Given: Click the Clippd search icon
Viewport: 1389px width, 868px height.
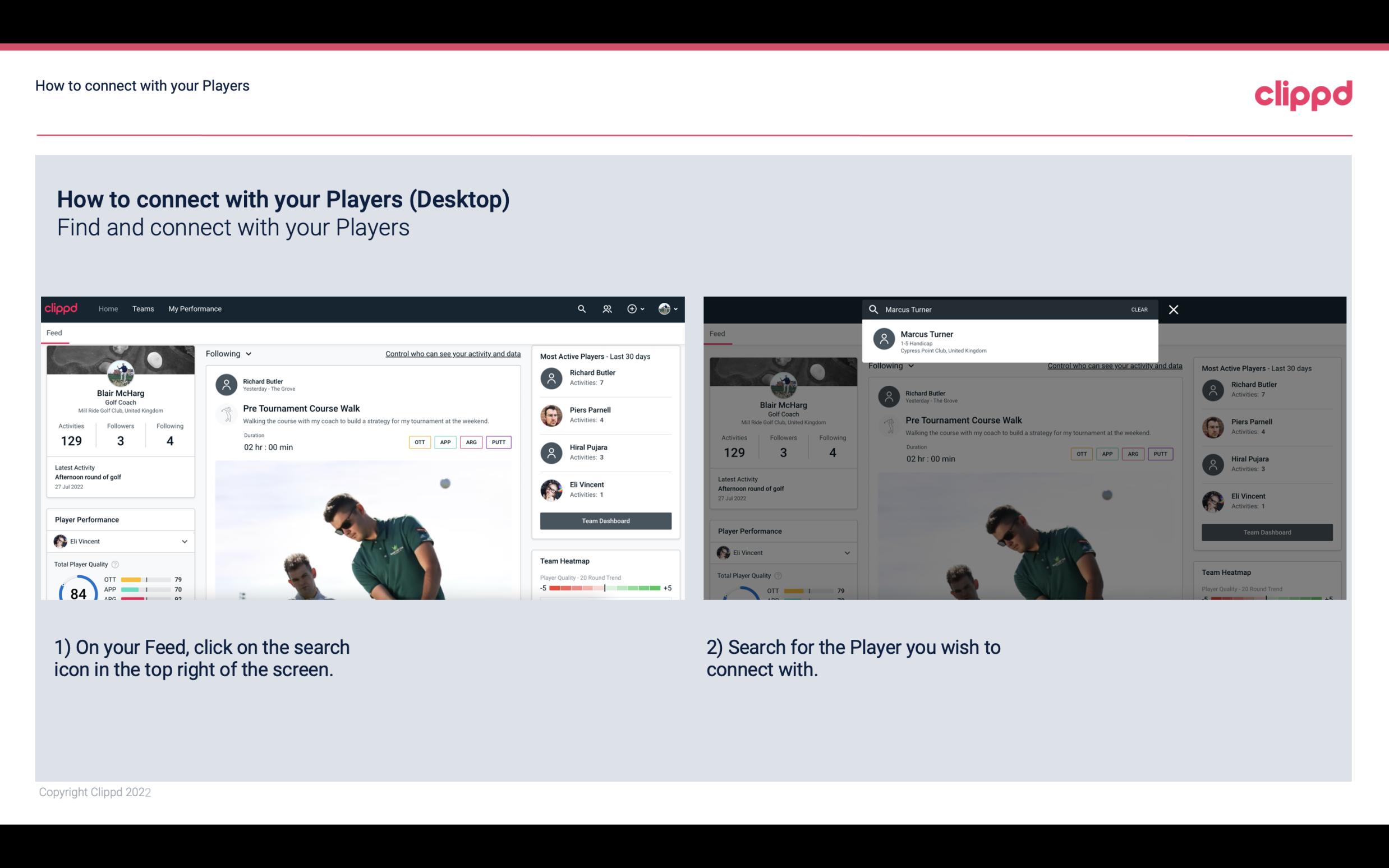Looking at the screenshot, I should point(580,309).
